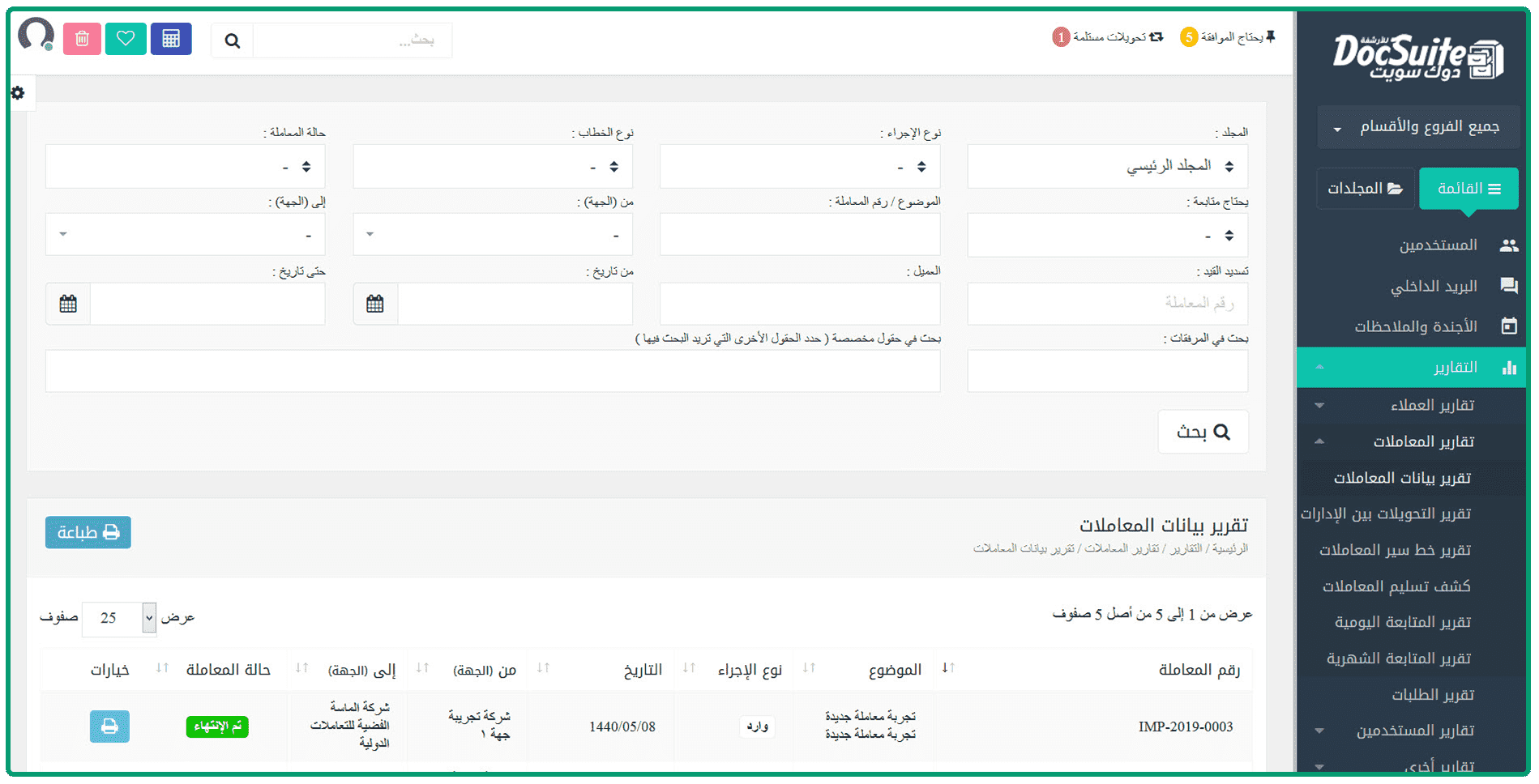Open settings gear on the left edge
The width and height of the screenshot is (1539, 784).
click(18, 93)
